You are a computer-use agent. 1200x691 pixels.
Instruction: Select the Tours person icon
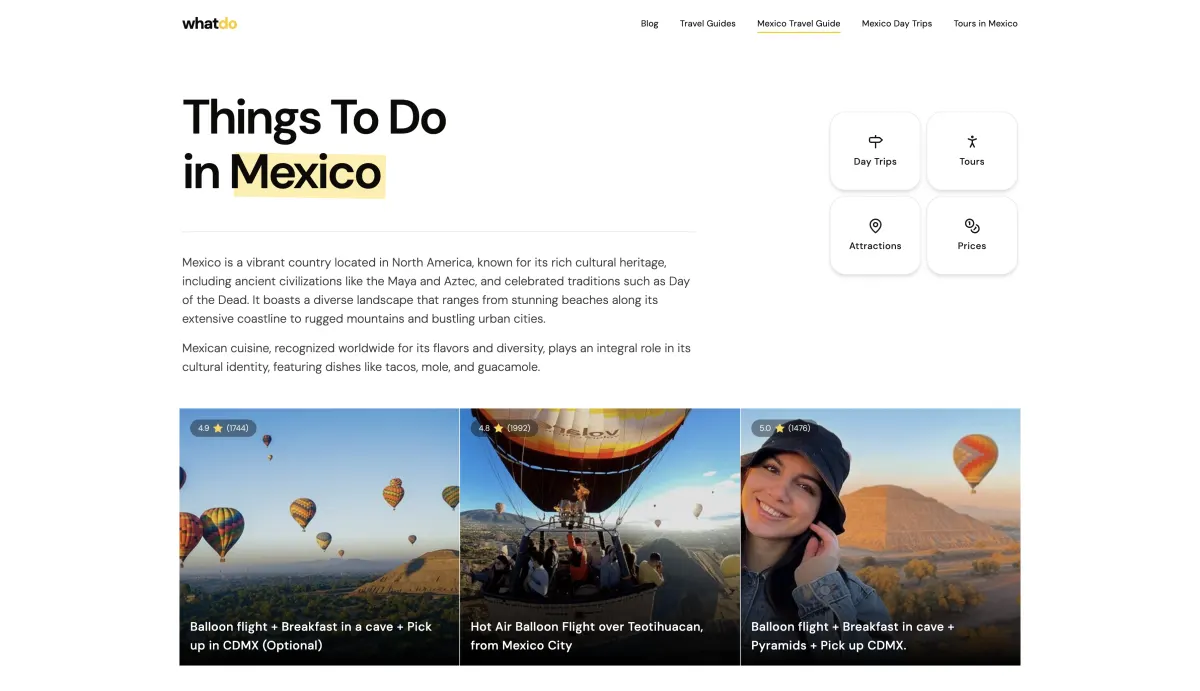[x=972, y=142]
